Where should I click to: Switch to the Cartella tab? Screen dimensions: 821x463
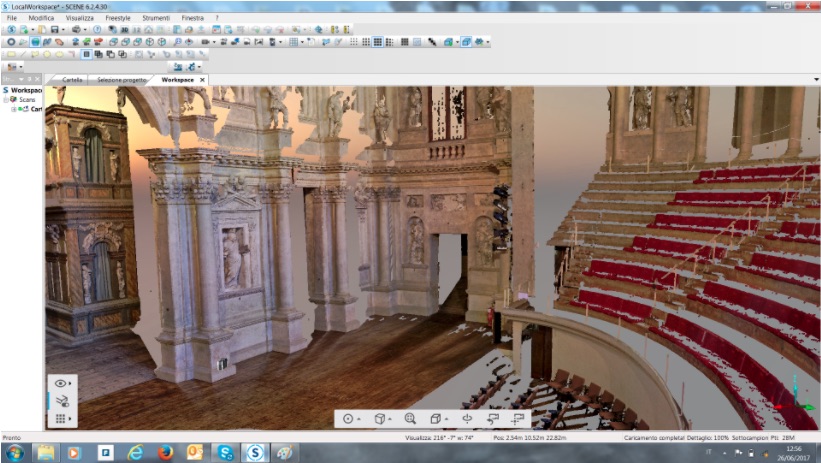[x=72, y=80]
